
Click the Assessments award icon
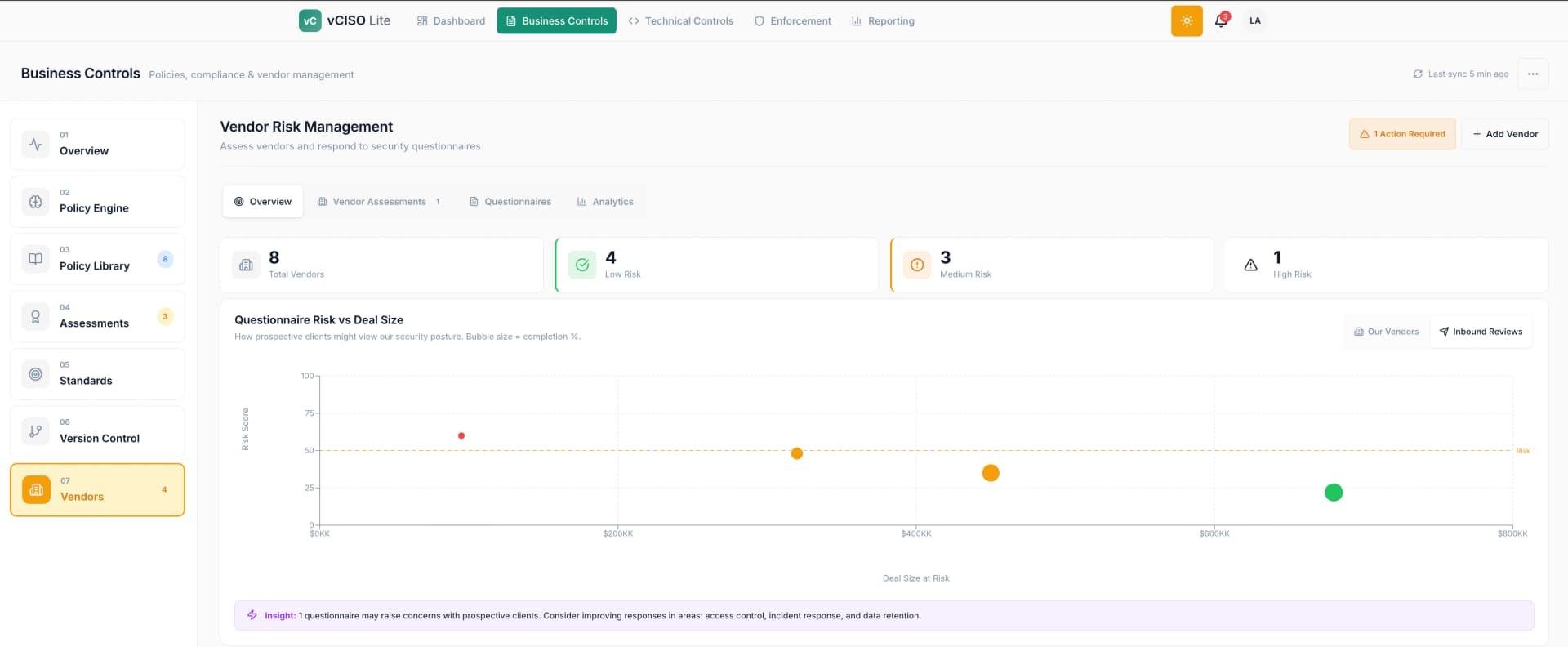pos(35,316)
